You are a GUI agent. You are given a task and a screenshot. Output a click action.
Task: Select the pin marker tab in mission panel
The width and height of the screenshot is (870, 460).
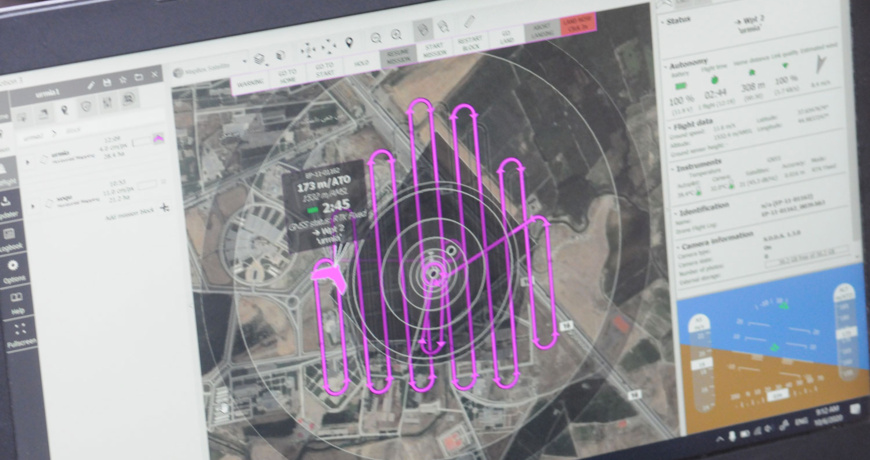coord(64,110)
